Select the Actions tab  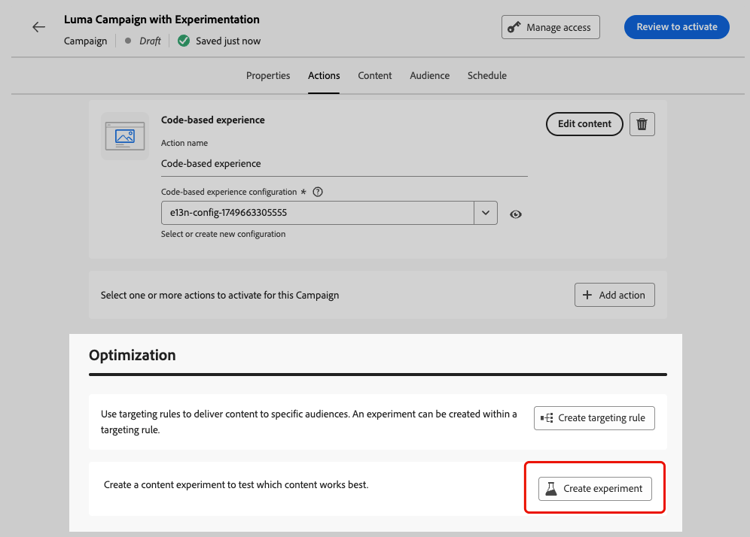click(x=324, y=75)
